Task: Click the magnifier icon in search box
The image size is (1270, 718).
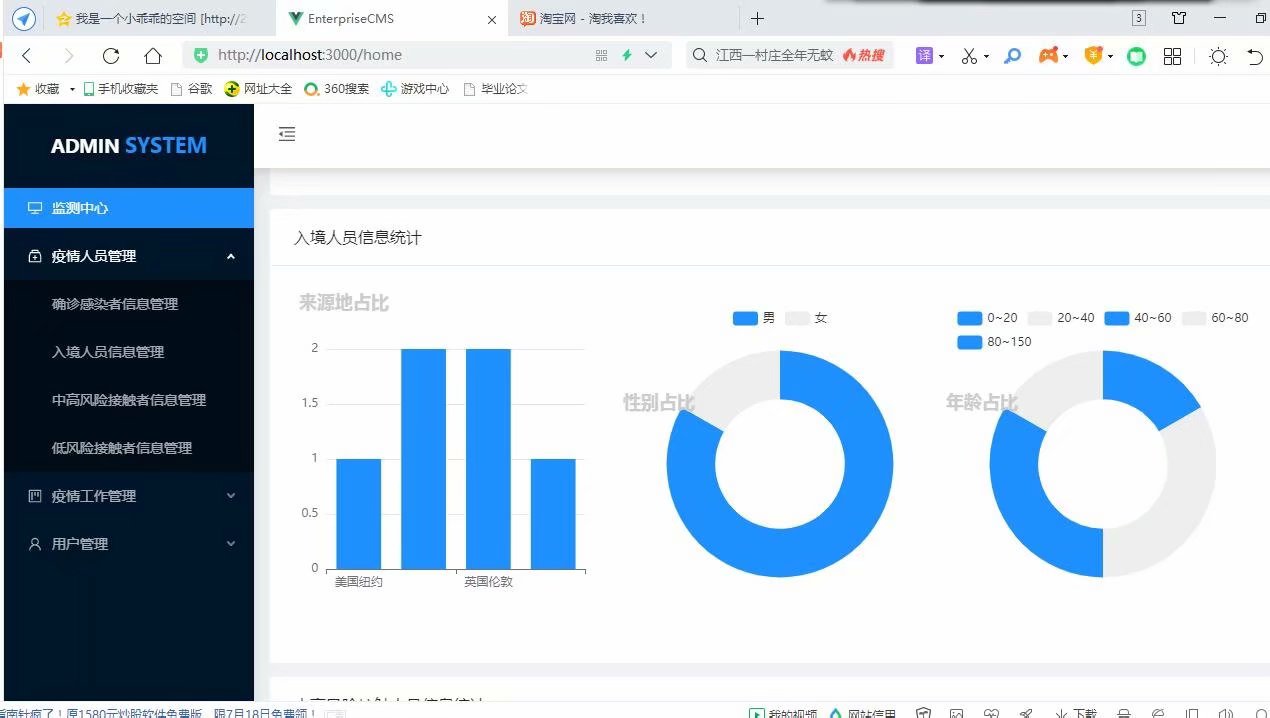Action: [x=700, y=56]
